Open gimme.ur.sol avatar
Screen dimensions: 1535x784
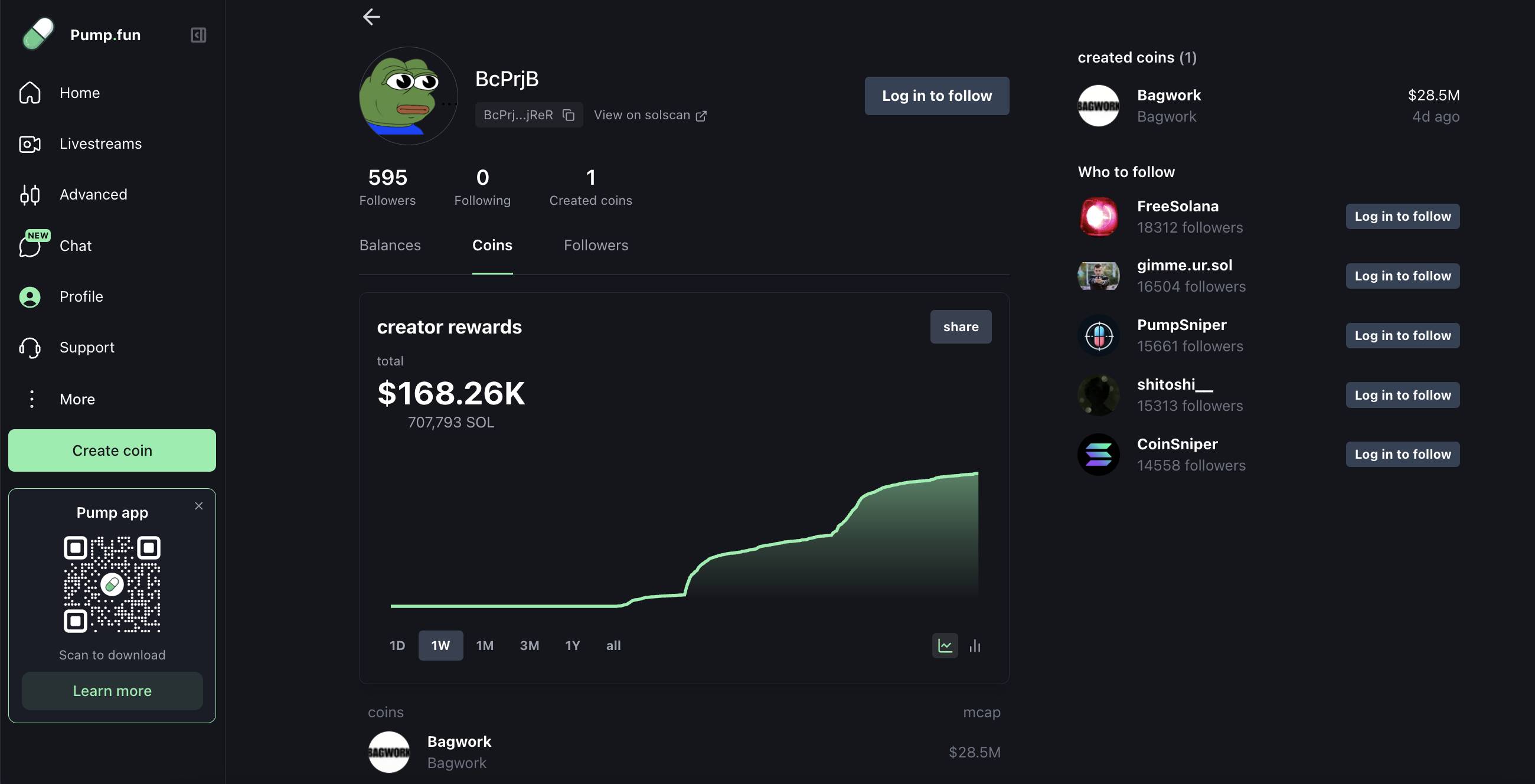tap(1099, 276)
